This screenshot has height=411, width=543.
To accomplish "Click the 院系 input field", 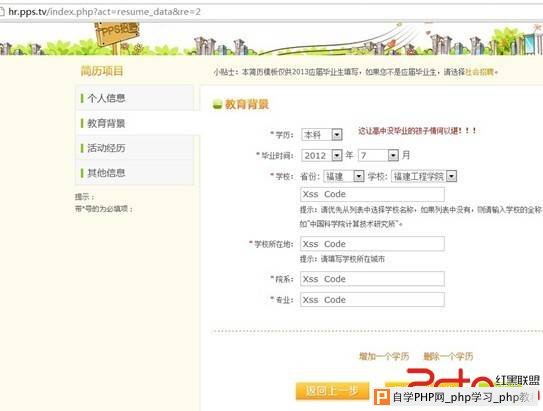I will coord(372,279).
